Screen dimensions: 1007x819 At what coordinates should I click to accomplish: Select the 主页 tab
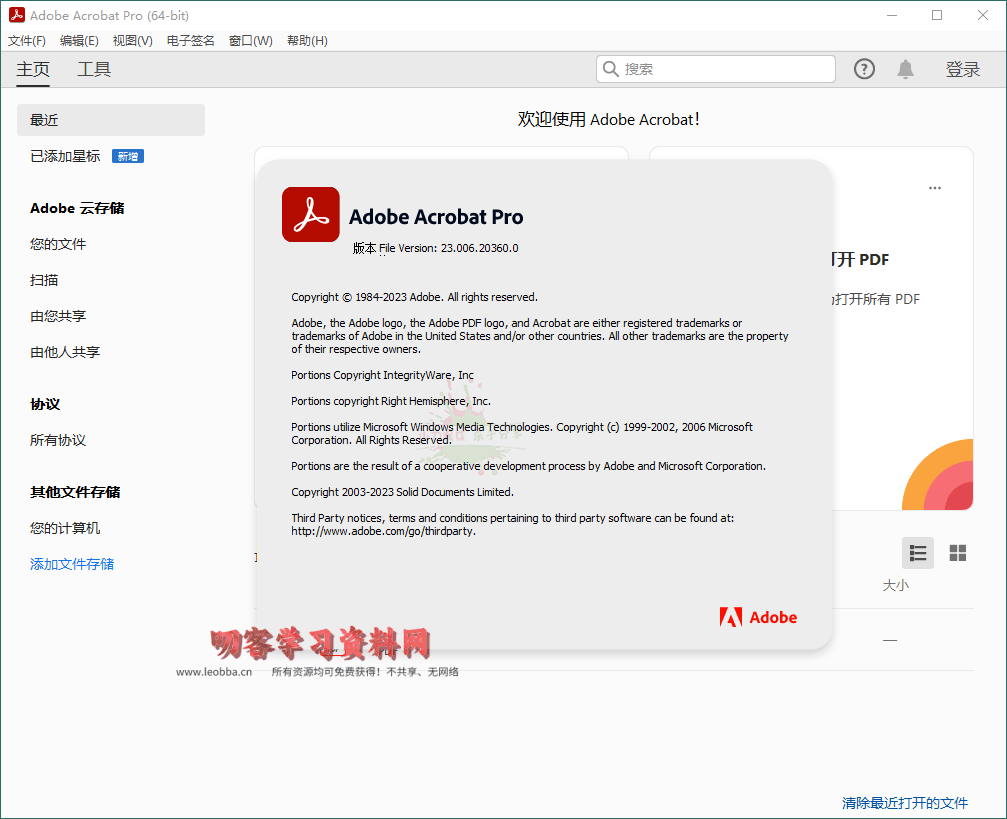click(x=33, y=69)
